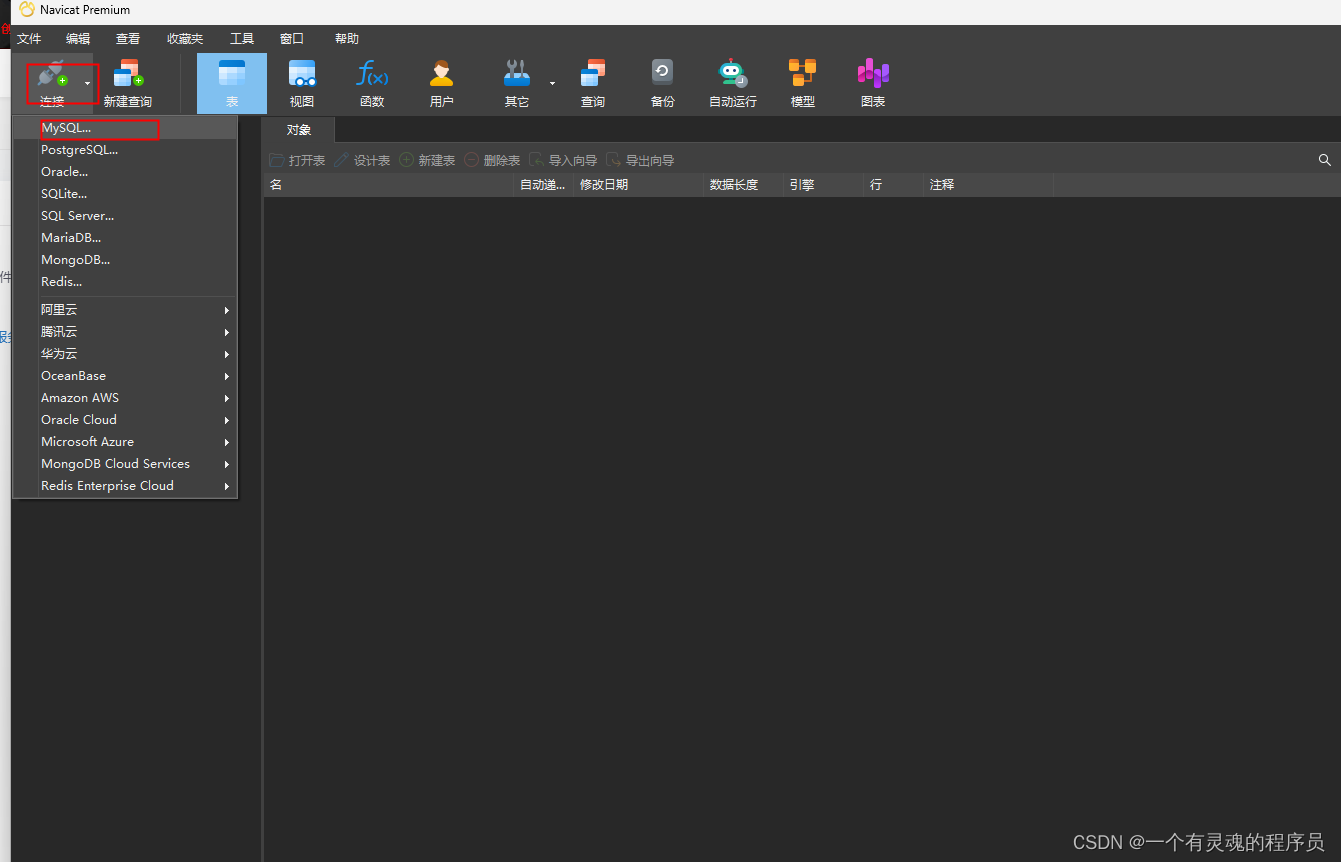This screenshot has height=862, width=1341.
Task: Click the 其它 tools icon
Action: [517, 75]
